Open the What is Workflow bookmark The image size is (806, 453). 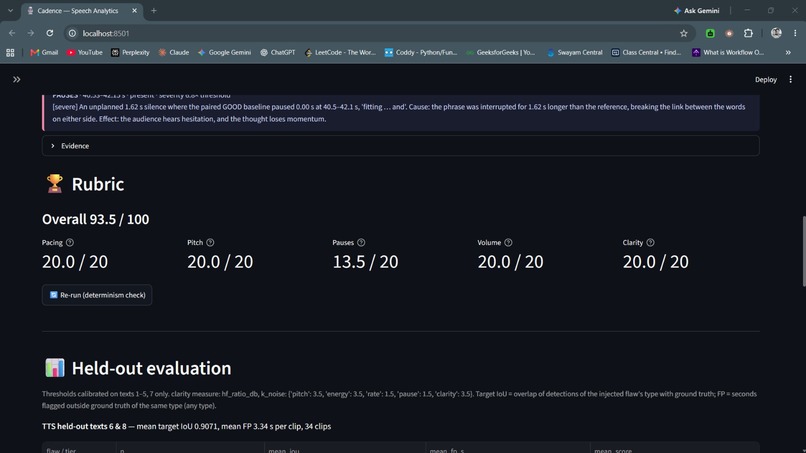(x=728, y=52)
